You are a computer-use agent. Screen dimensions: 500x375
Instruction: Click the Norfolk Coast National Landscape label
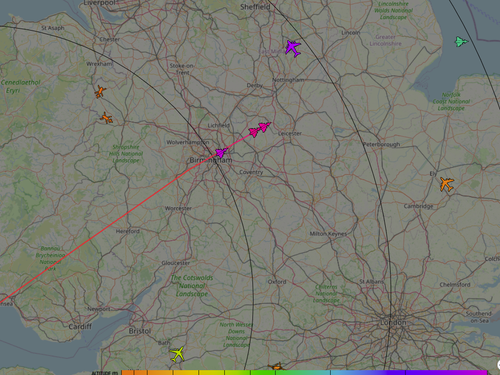(451, 101)
